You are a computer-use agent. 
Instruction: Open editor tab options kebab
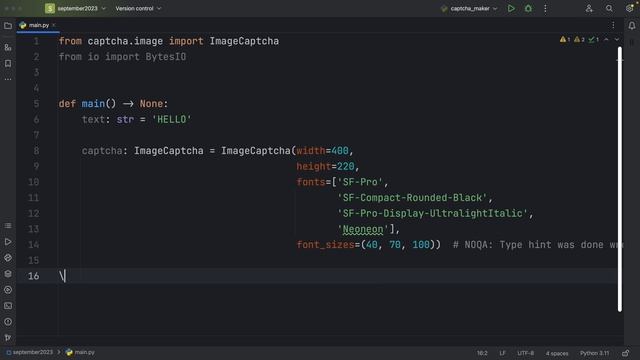[613, 25]
